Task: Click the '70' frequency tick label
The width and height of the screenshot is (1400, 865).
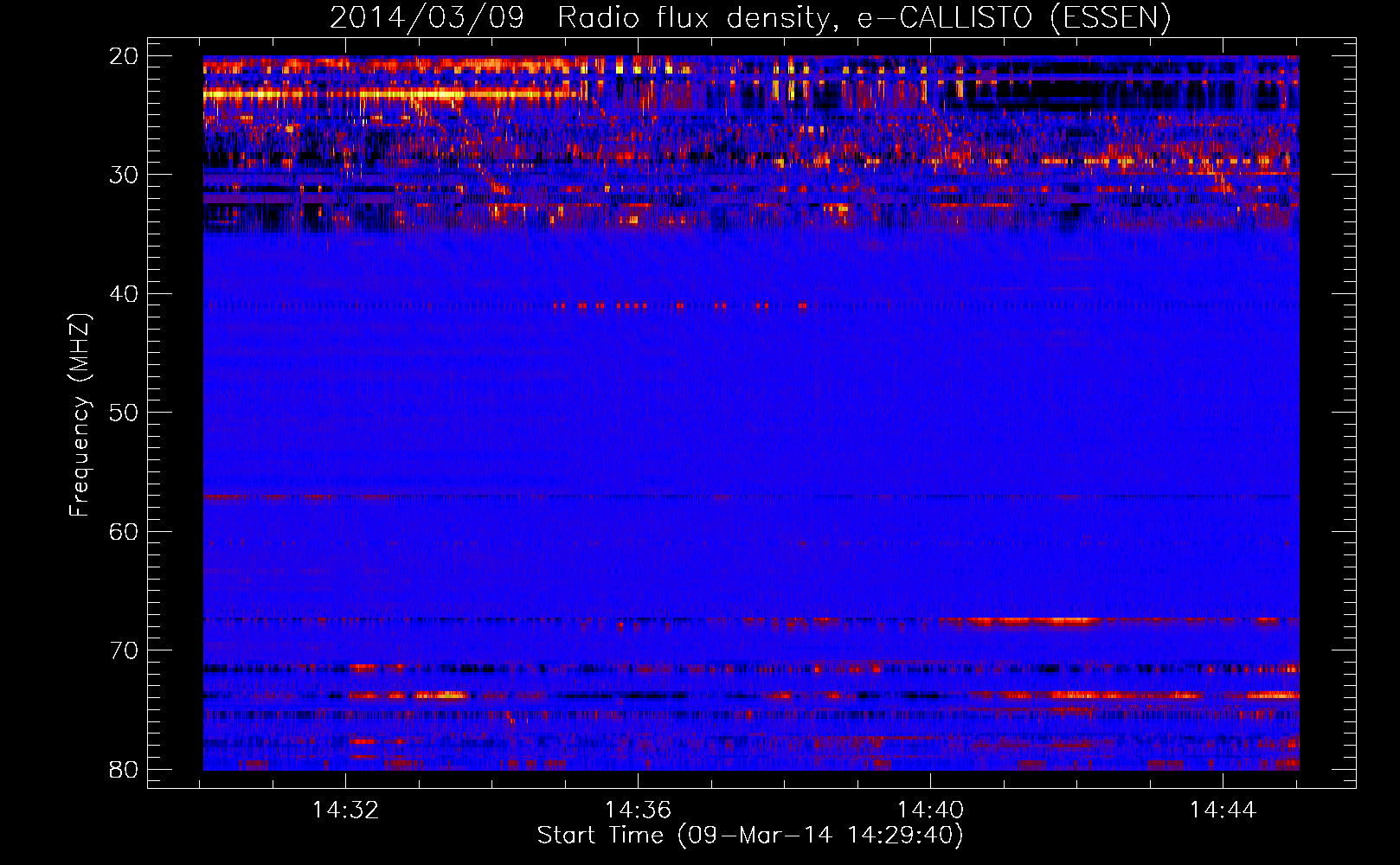Action: [124, 650]
